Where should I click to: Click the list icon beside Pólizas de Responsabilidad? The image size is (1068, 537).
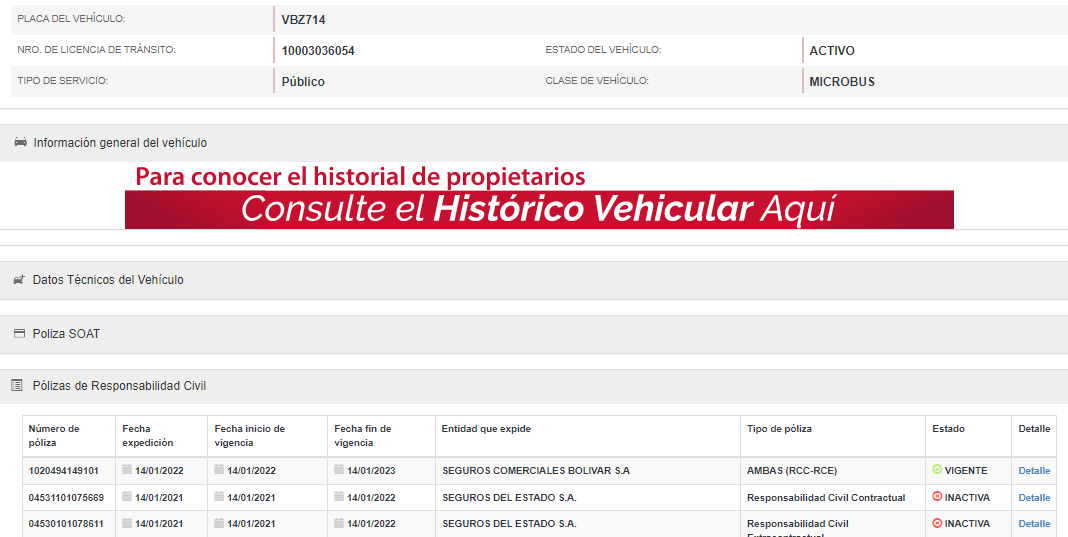[17, 385]
